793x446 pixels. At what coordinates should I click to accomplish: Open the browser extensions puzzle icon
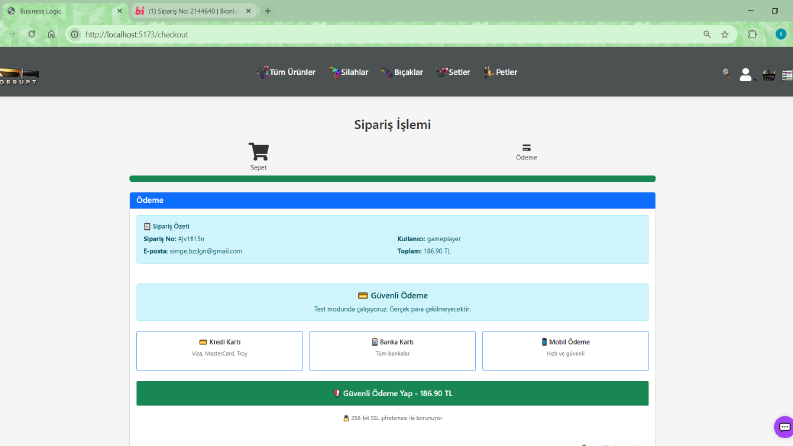pyautogui.click(x=753, y=34)
